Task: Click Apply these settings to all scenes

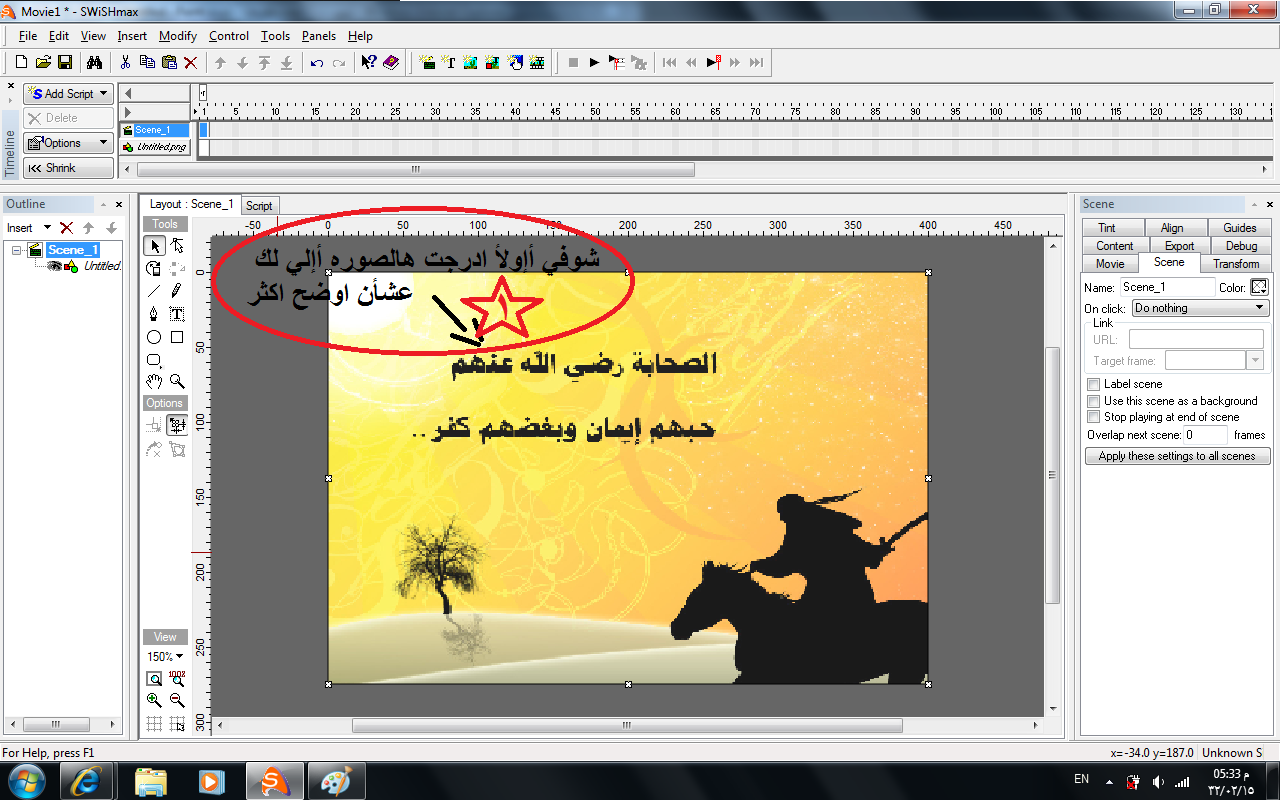Action: [1177, 456]
